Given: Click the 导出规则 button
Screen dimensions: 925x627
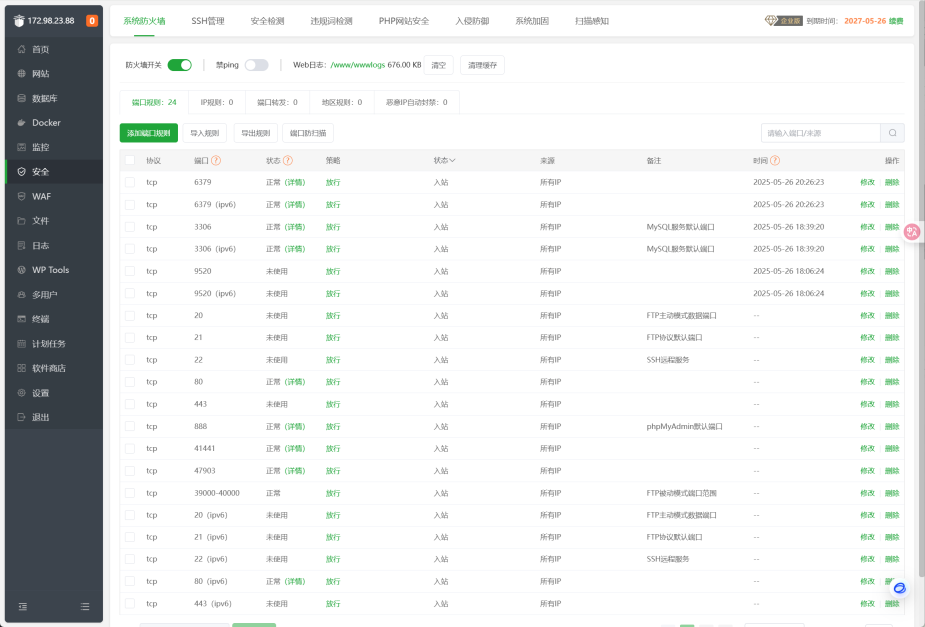Looking at the screenshot, I should pos(255,133).
